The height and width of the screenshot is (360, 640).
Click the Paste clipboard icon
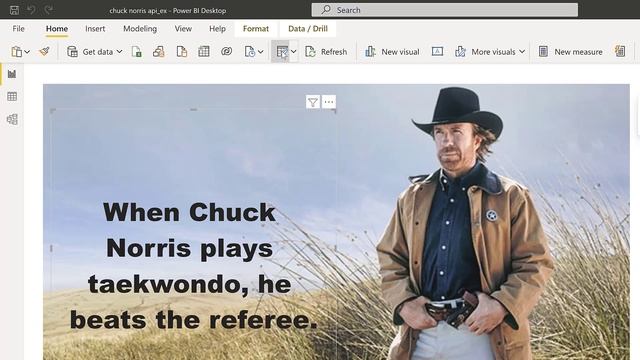point(17,52)
